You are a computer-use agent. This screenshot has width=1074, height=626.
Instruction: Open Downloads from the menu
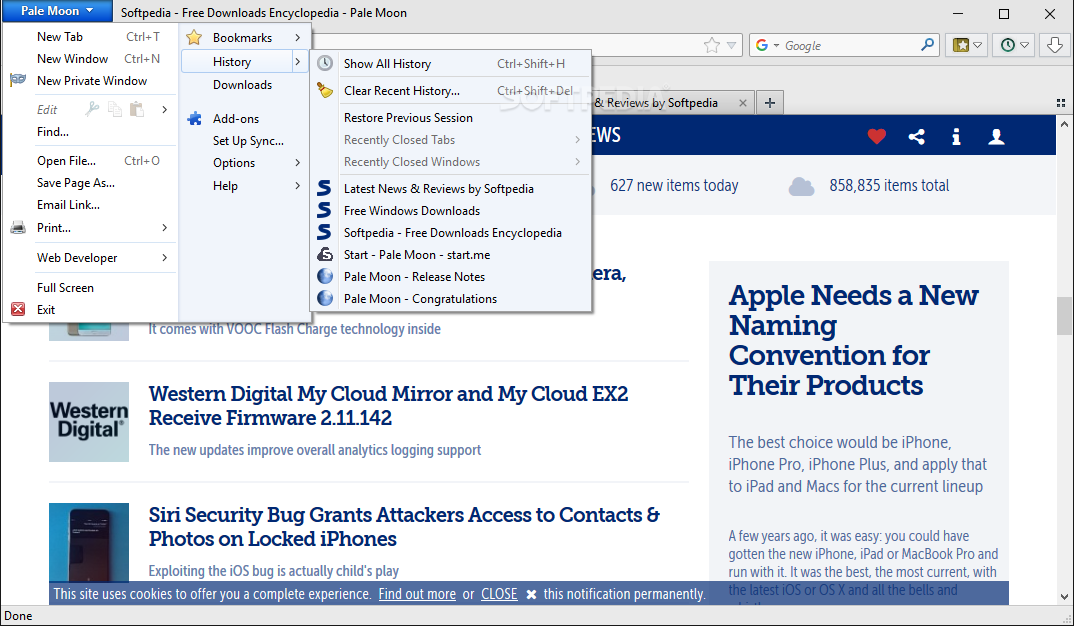pos(243,85)
